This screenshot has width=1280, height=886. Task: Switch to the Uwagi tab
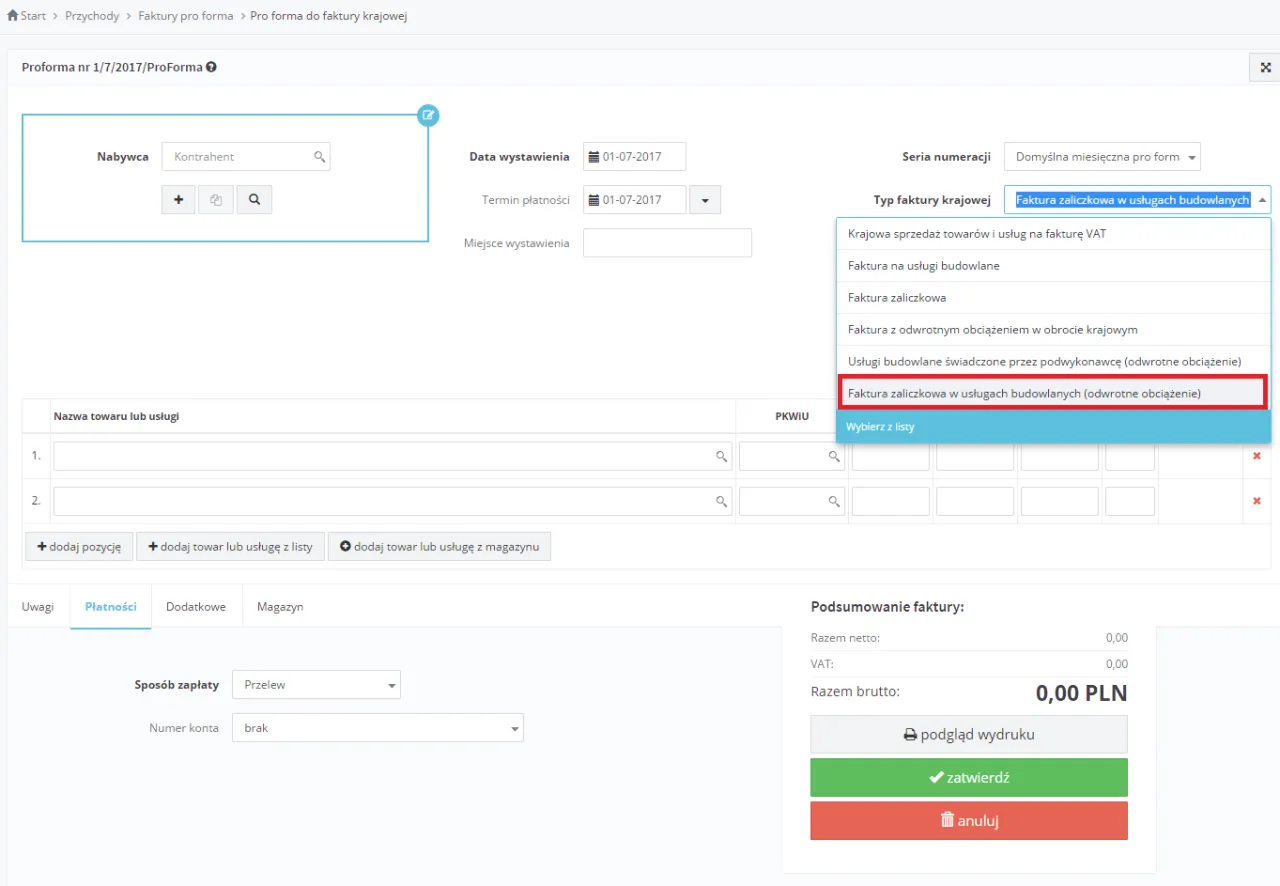38,607
